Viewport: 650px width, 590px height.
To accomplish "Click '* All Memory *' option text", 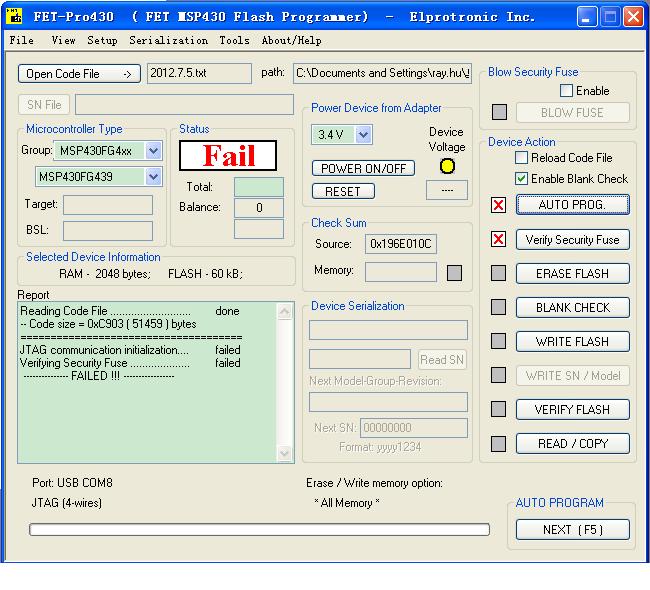I will 347,503.
